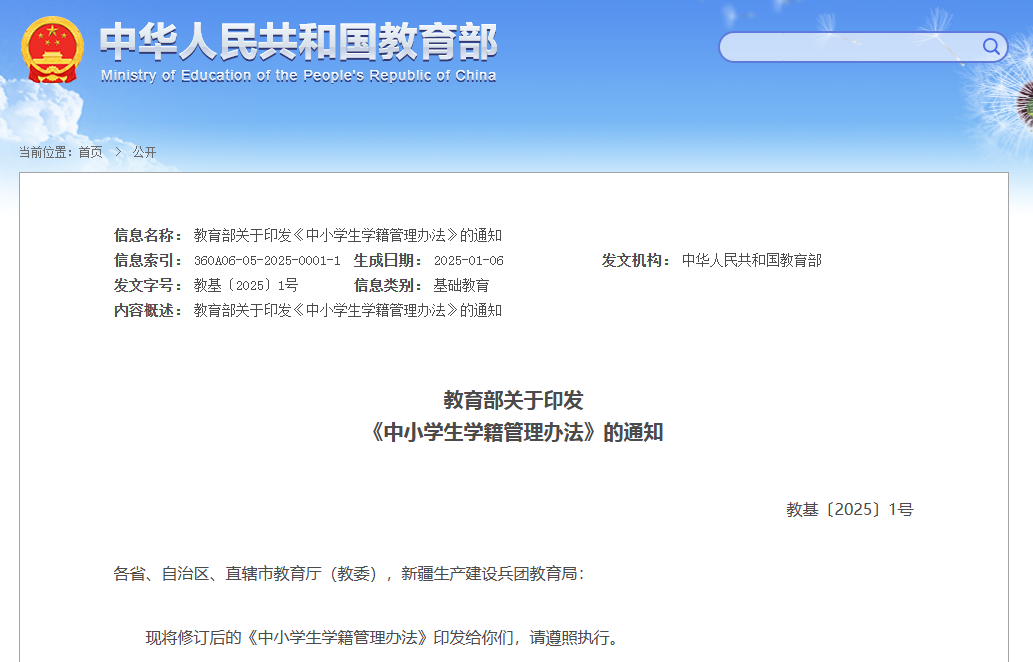
Task: Click the 当前位置 breadcrumb label
Action: coord(45,152)
